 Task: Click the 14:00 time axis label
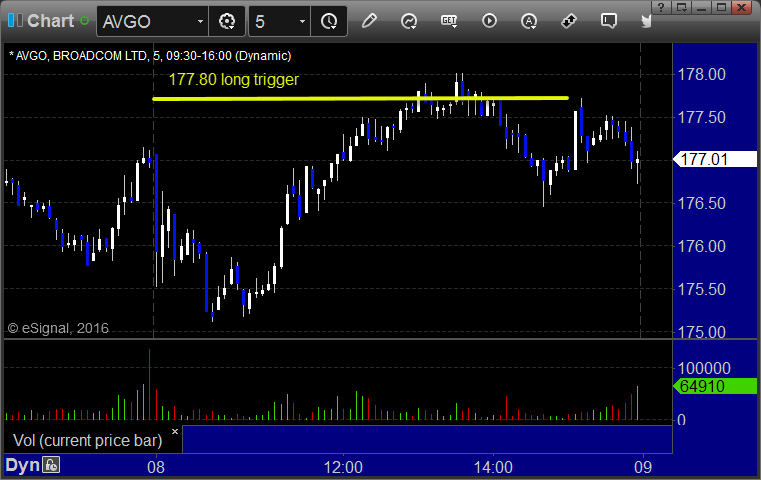pos(493,467)
